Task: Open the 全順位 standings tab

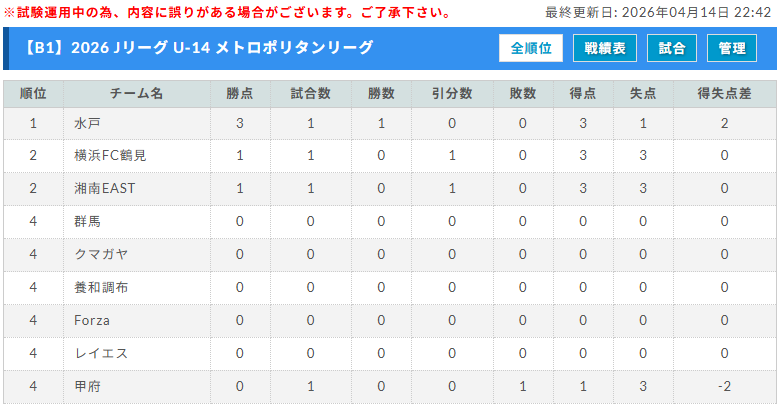Action: (531, 48)
